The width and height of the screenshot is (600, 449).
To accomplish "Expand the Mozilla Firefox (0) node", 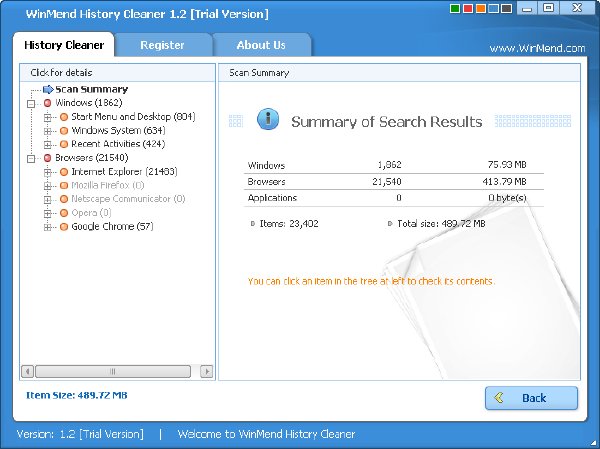I will 47,186.
